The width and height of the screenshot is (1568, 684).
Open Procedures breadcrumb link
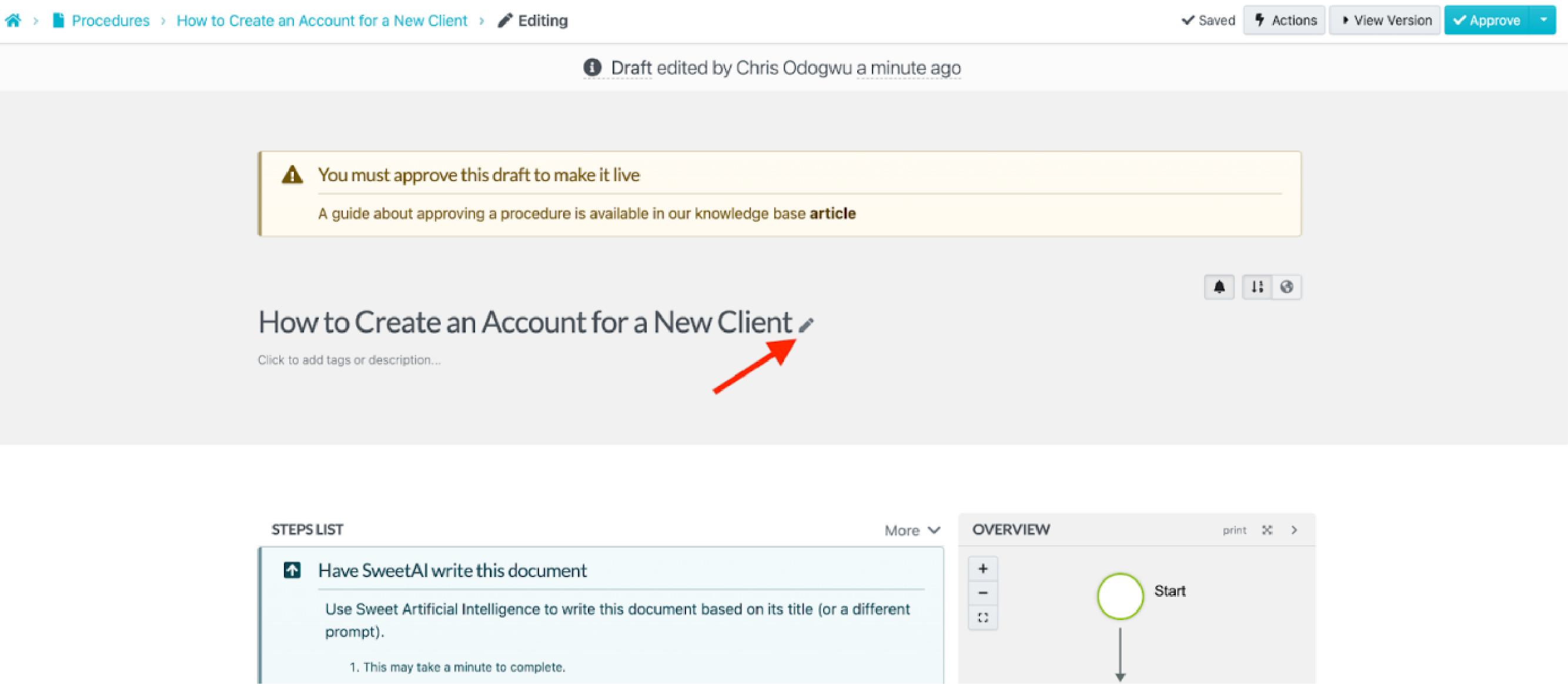pos(110,21)
